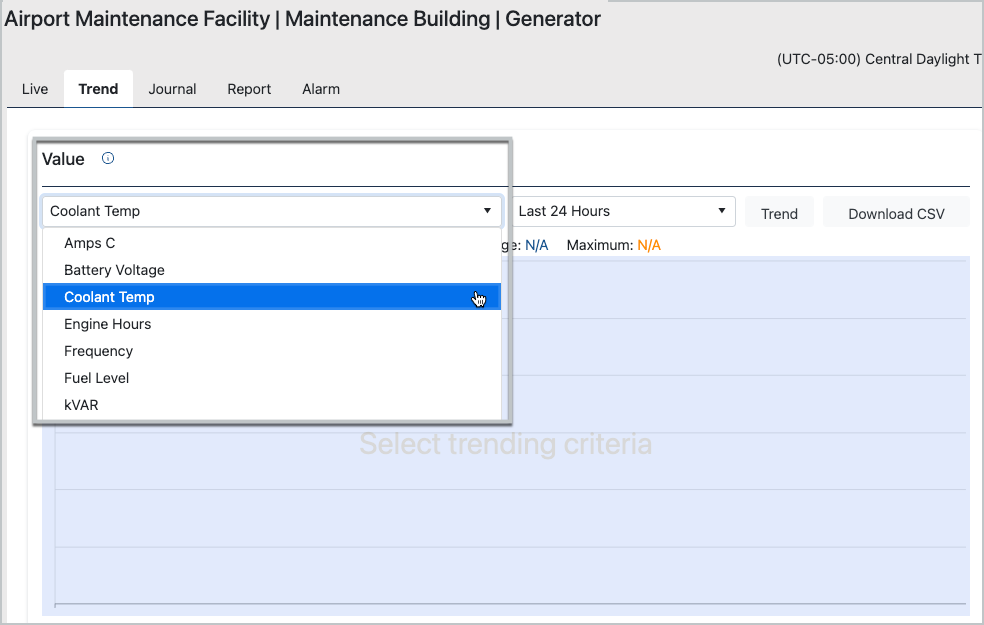The width and height of the screenshot is (984, 625).
Task: Click Download CSV button
Action: 896,213
